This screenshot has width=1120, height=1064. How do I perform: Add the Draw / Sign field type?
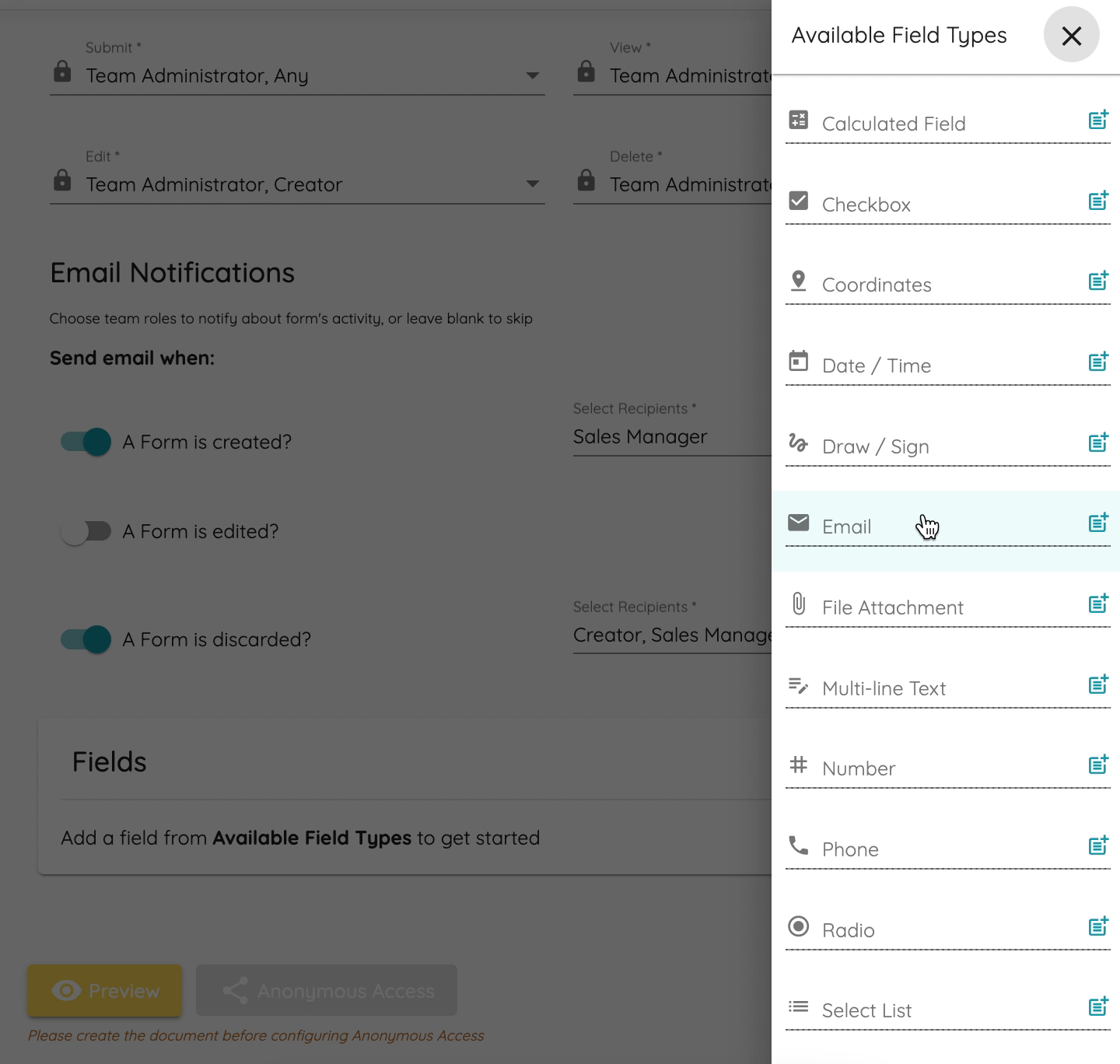1098,443
